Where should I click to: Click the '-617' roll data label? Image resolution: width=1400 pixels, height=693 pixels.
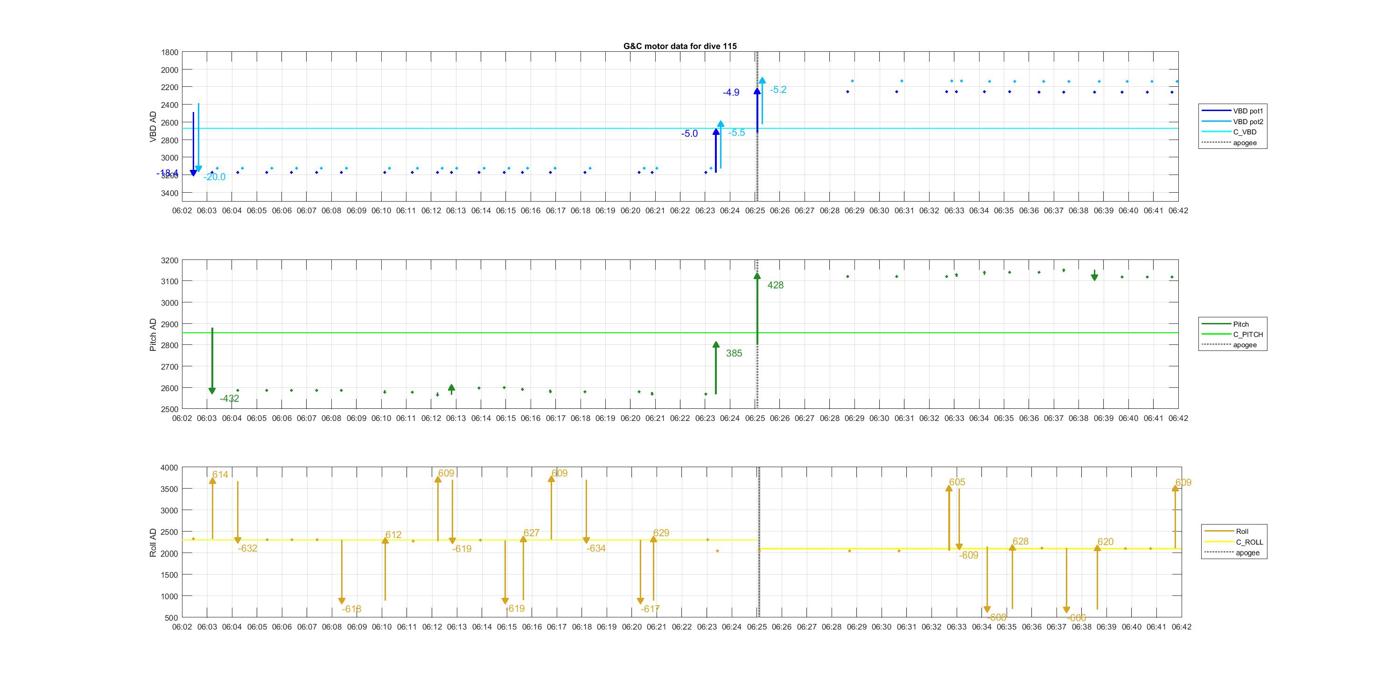click(x=650, y=609)
